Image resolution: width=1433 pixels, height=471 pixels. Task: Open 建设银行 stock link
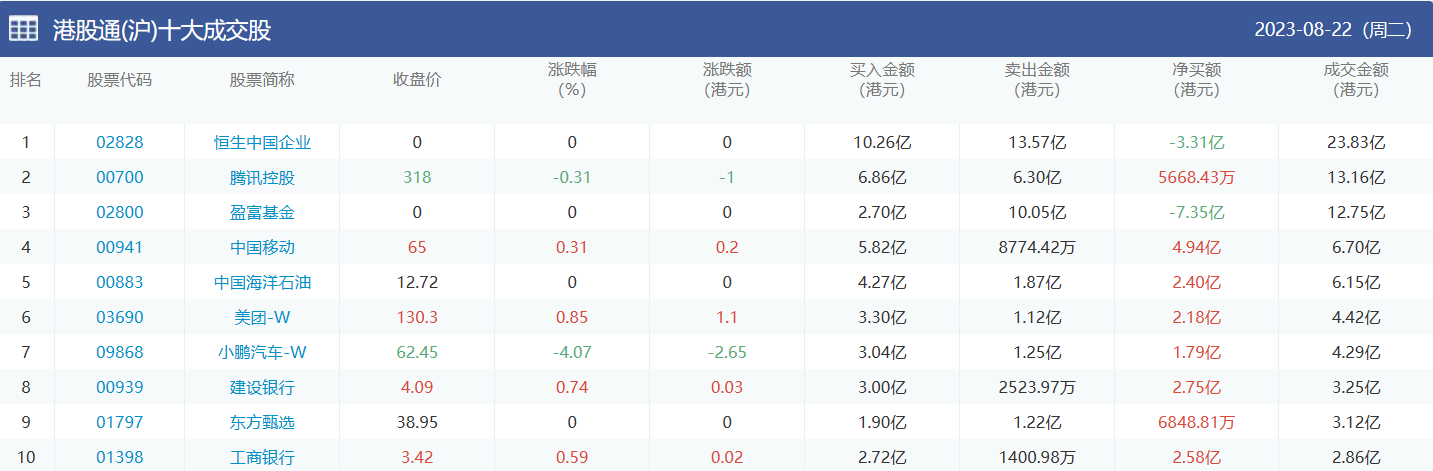(262, 387)
